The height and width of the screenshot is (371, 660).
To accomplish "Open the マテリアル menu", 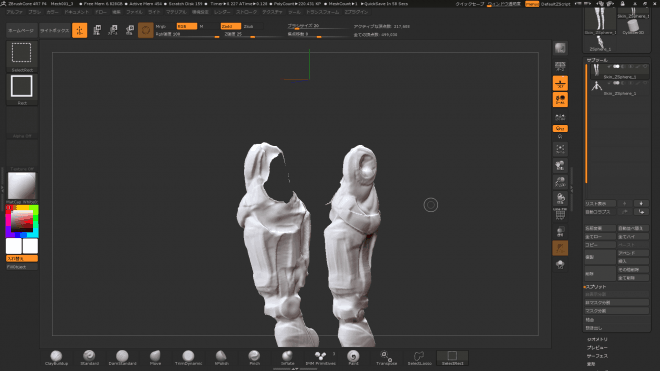I will [x=176, y=12].
